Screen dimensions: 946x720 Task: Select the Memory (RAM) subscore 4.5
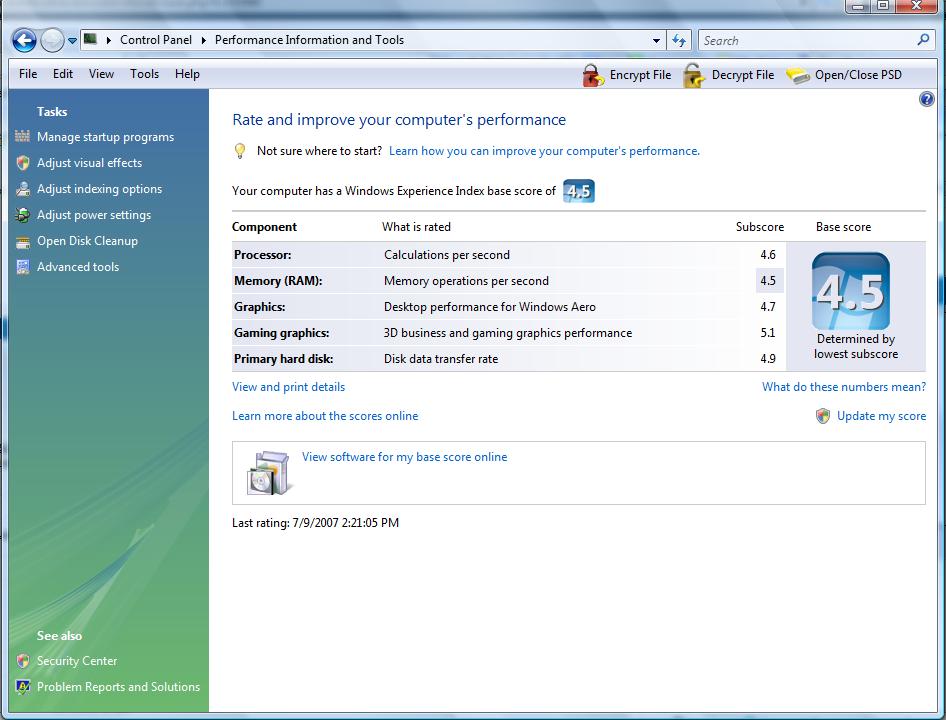768,281
